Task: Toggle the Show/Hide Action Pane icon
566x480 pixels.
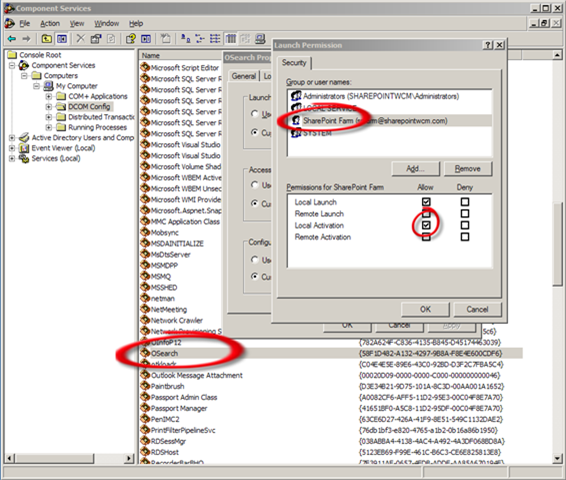Action: pyautogui.click(x=146, y=39)
